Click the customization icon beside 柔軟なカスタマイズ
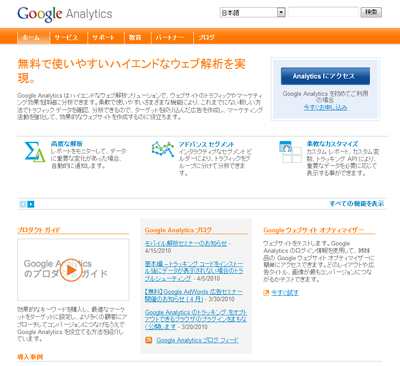Viewport: 400px width, 366px height. tap(290, 152)
